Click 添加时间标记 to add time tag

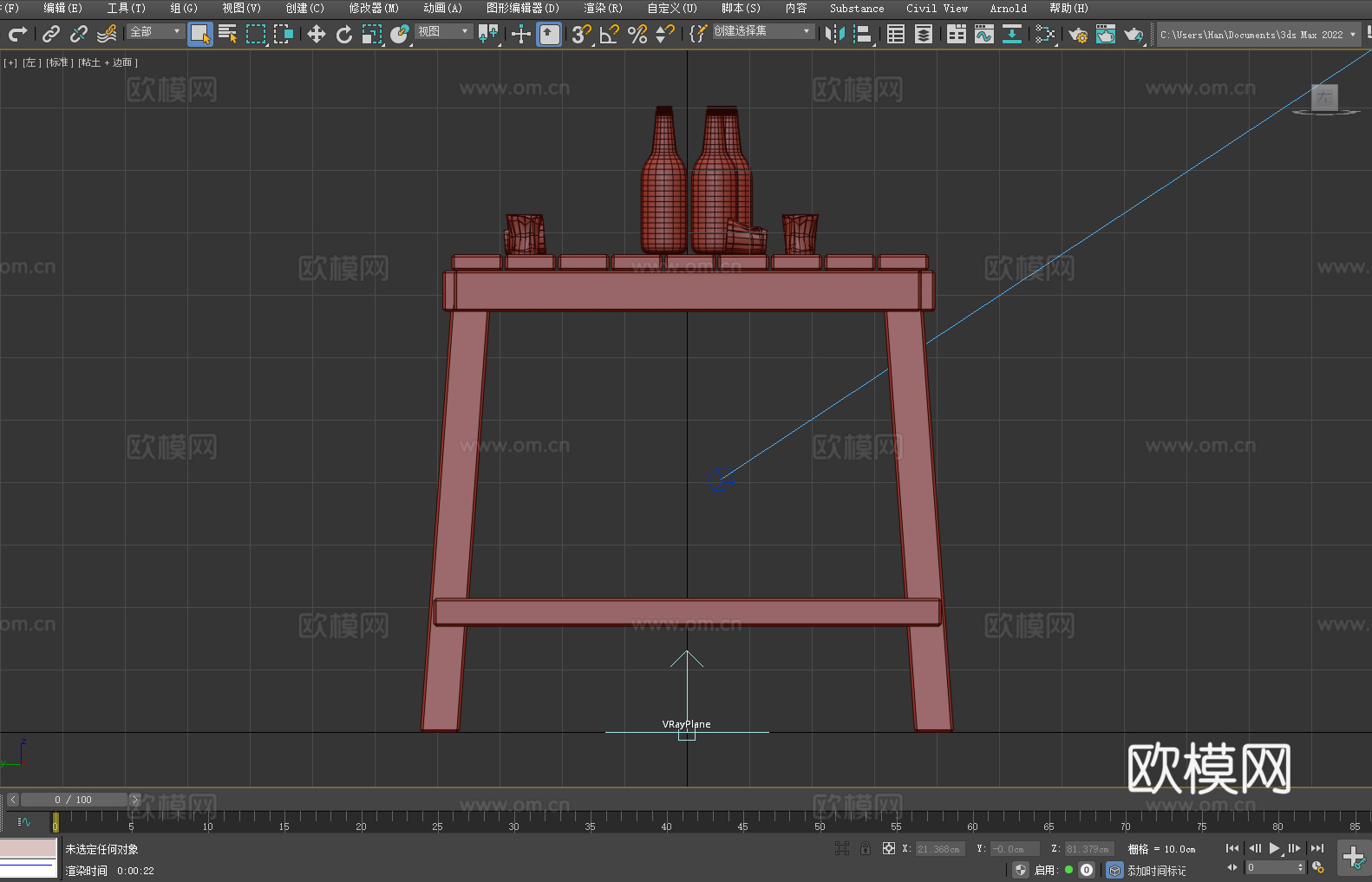tap(1156, 870)
